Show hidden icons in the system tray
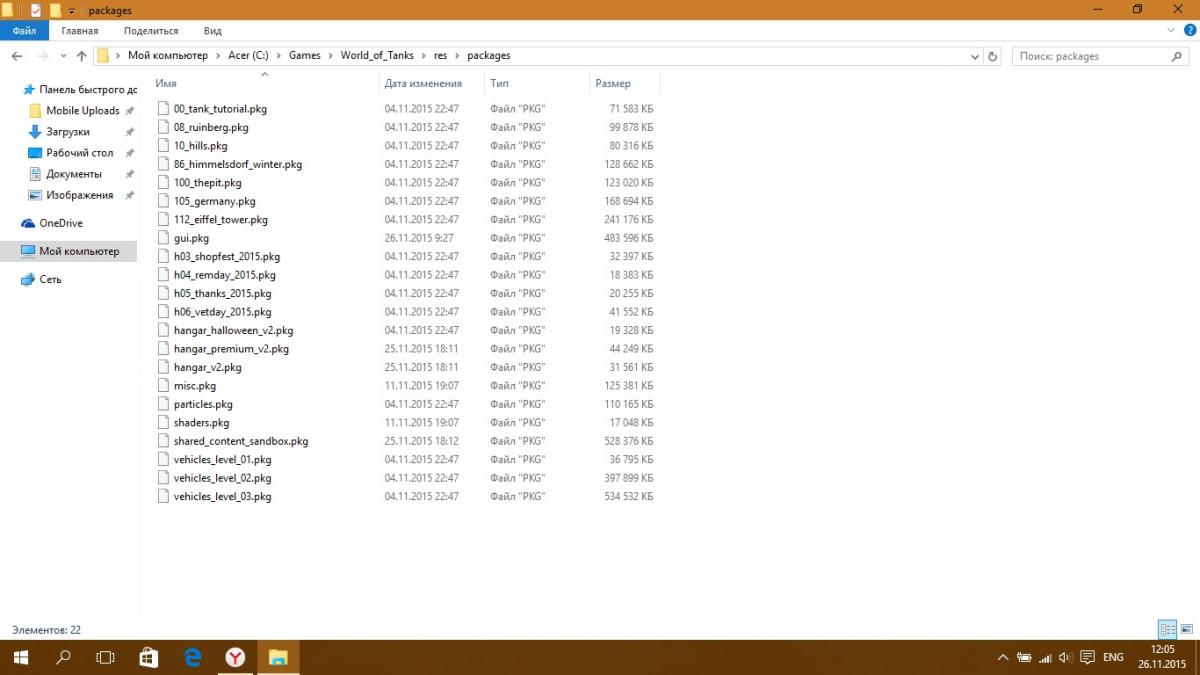The width and height of the screenshot is (1200, 675). coord(1003,658)
